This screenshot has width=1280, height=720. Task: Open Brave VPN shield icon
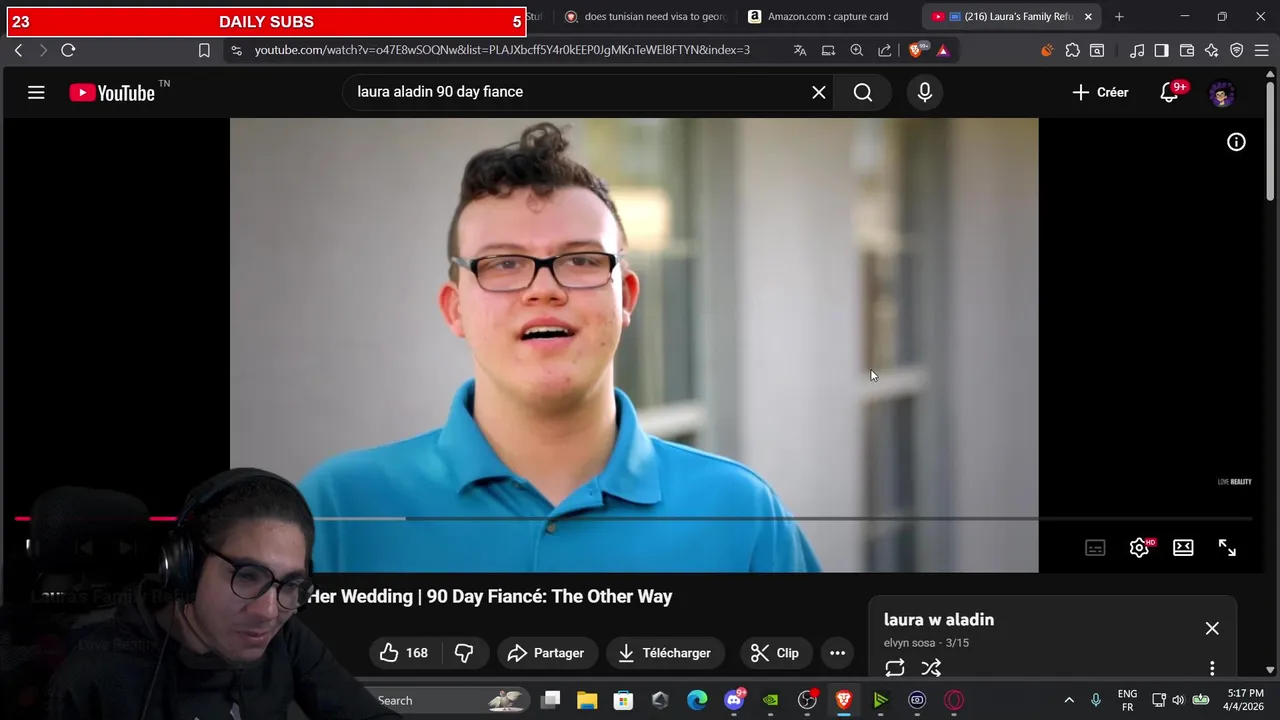(1237, 50)
